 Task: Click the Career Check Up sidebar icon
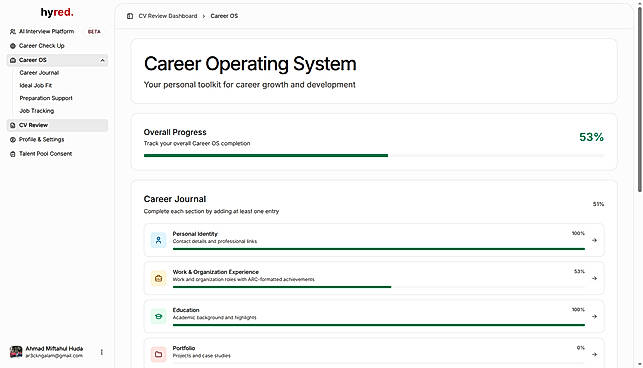[x=13, y=46]
